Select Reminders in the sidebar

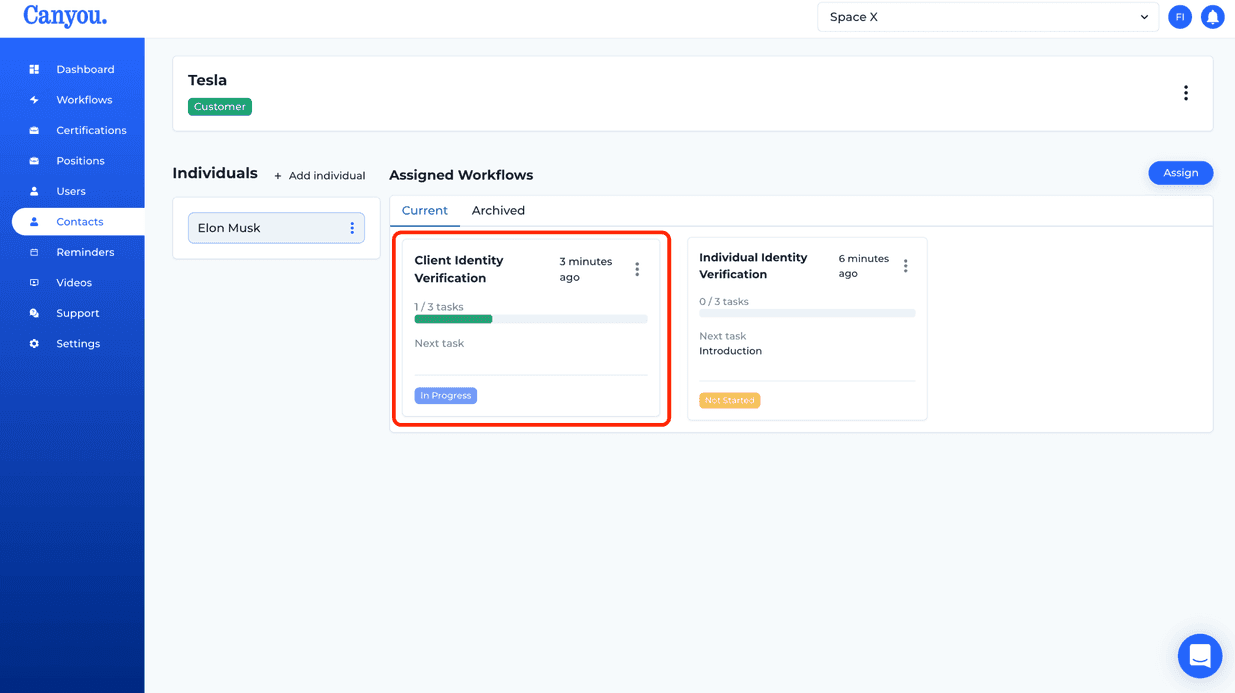tap(86, 252)
